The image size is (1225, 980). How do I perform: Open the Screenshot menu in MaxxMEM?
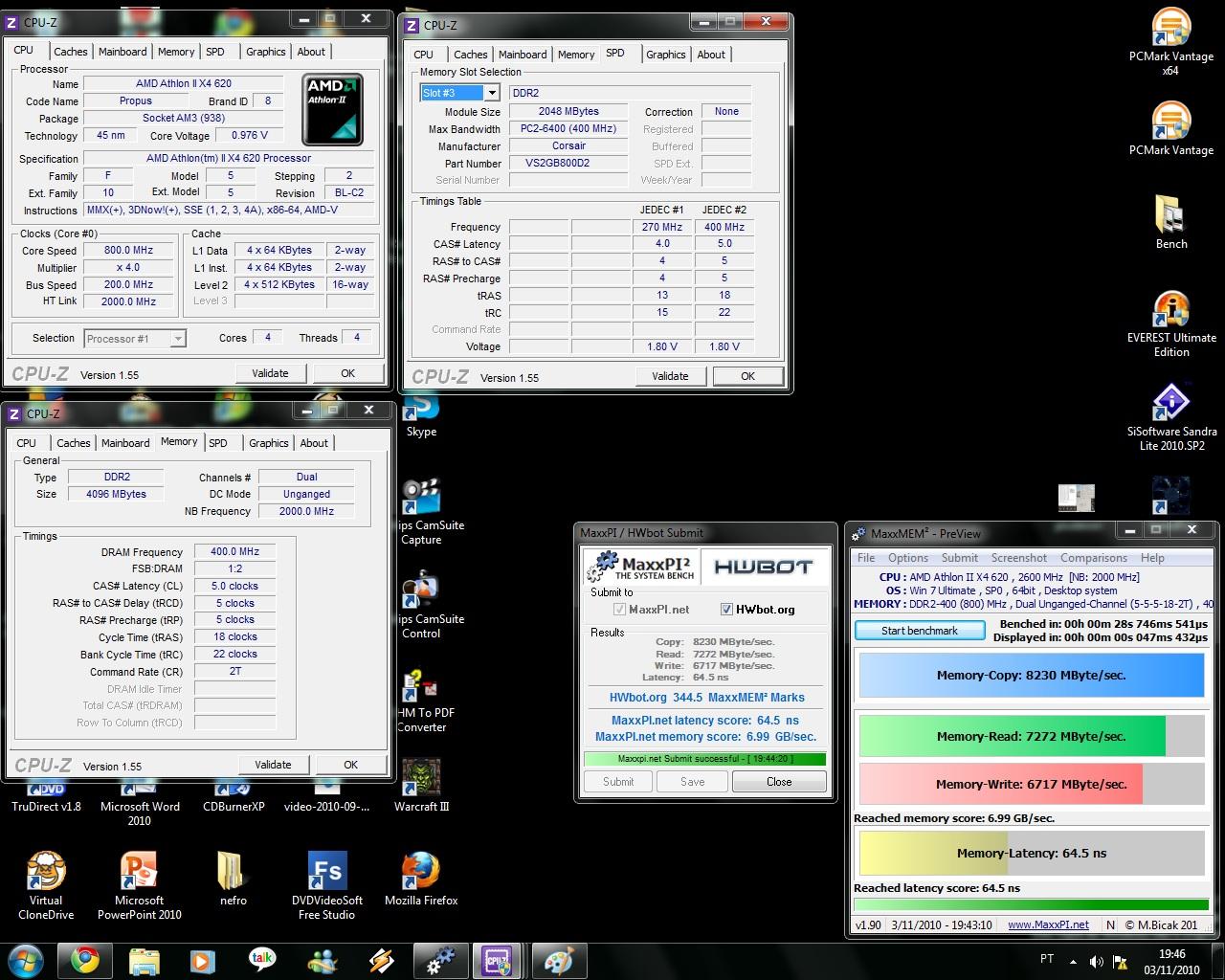[1019, 558]
